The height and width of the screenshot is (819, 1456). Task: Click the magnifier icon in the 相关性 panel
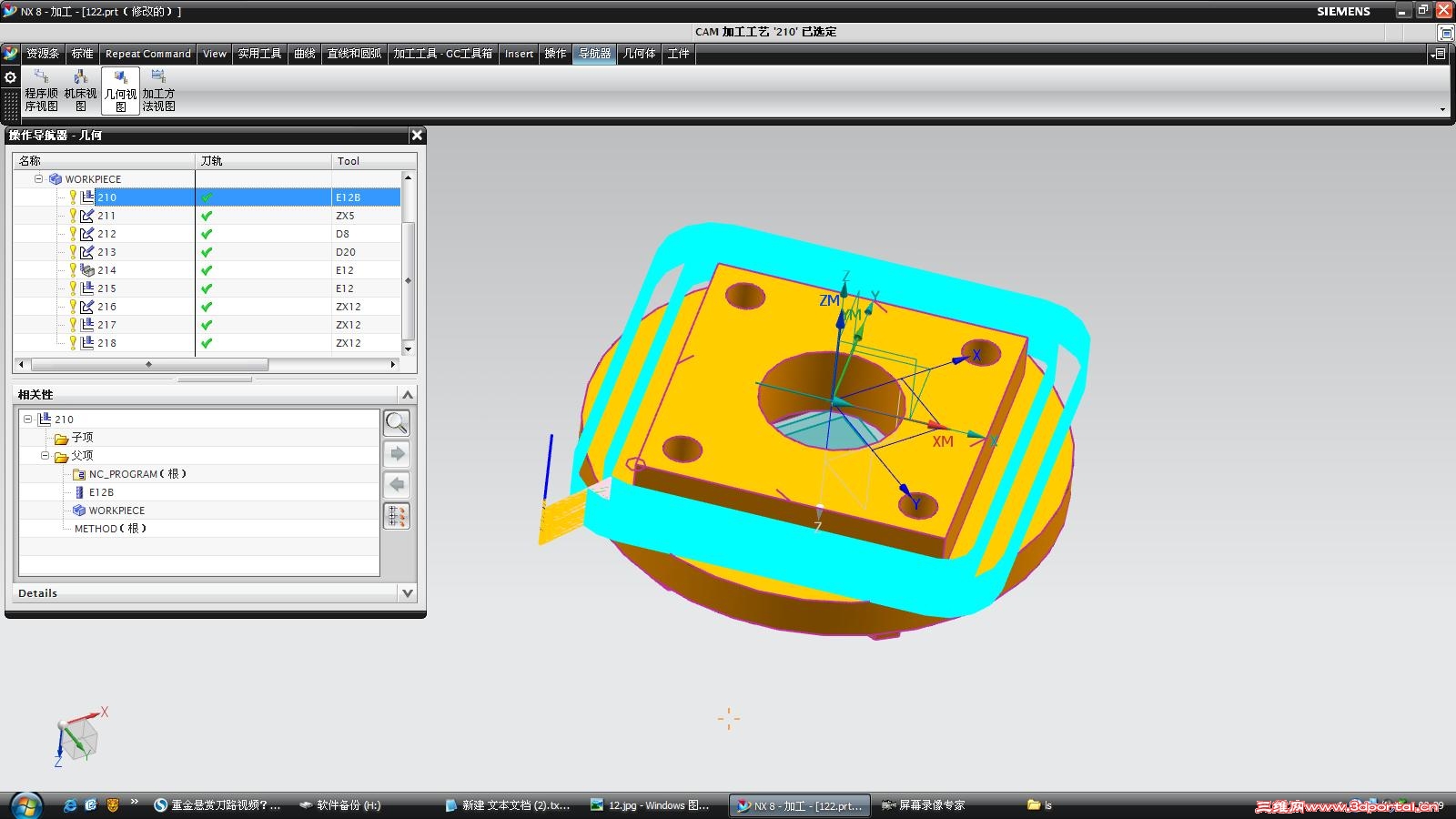[397, 422]
